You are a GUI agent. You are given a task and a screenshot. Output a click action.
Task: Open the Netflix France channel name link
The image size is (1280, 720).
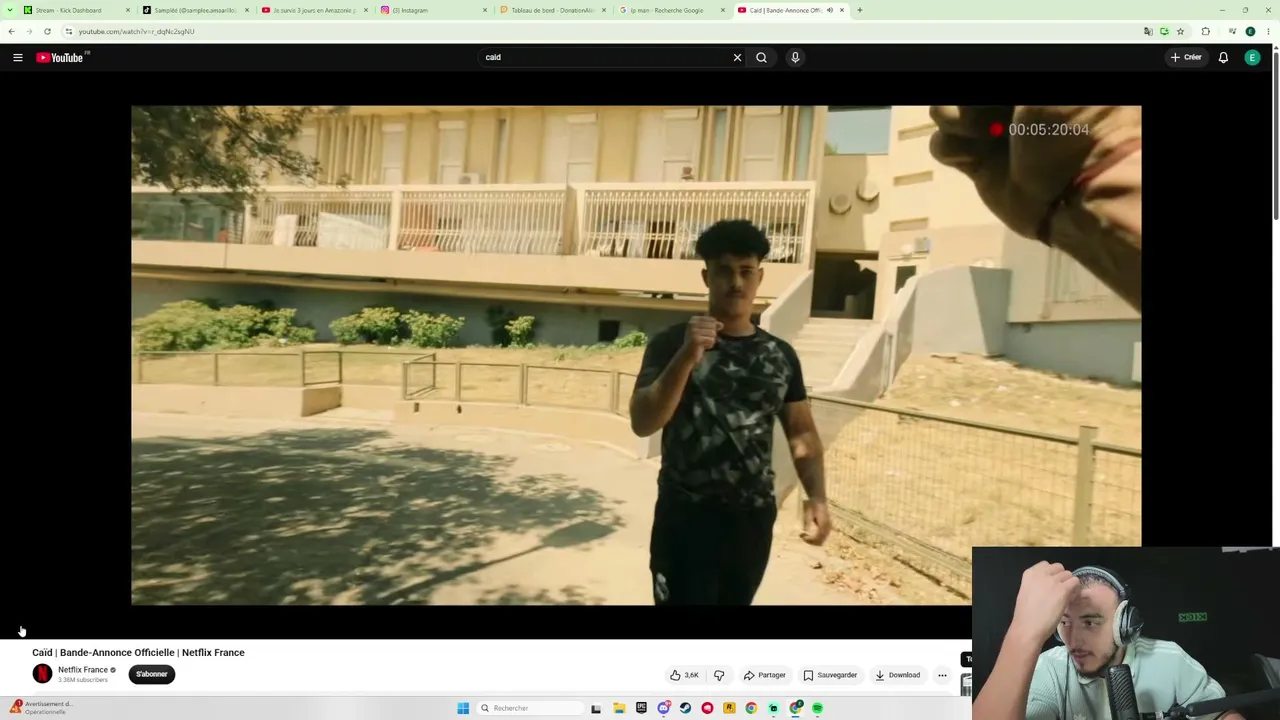(x=83, y=670)
